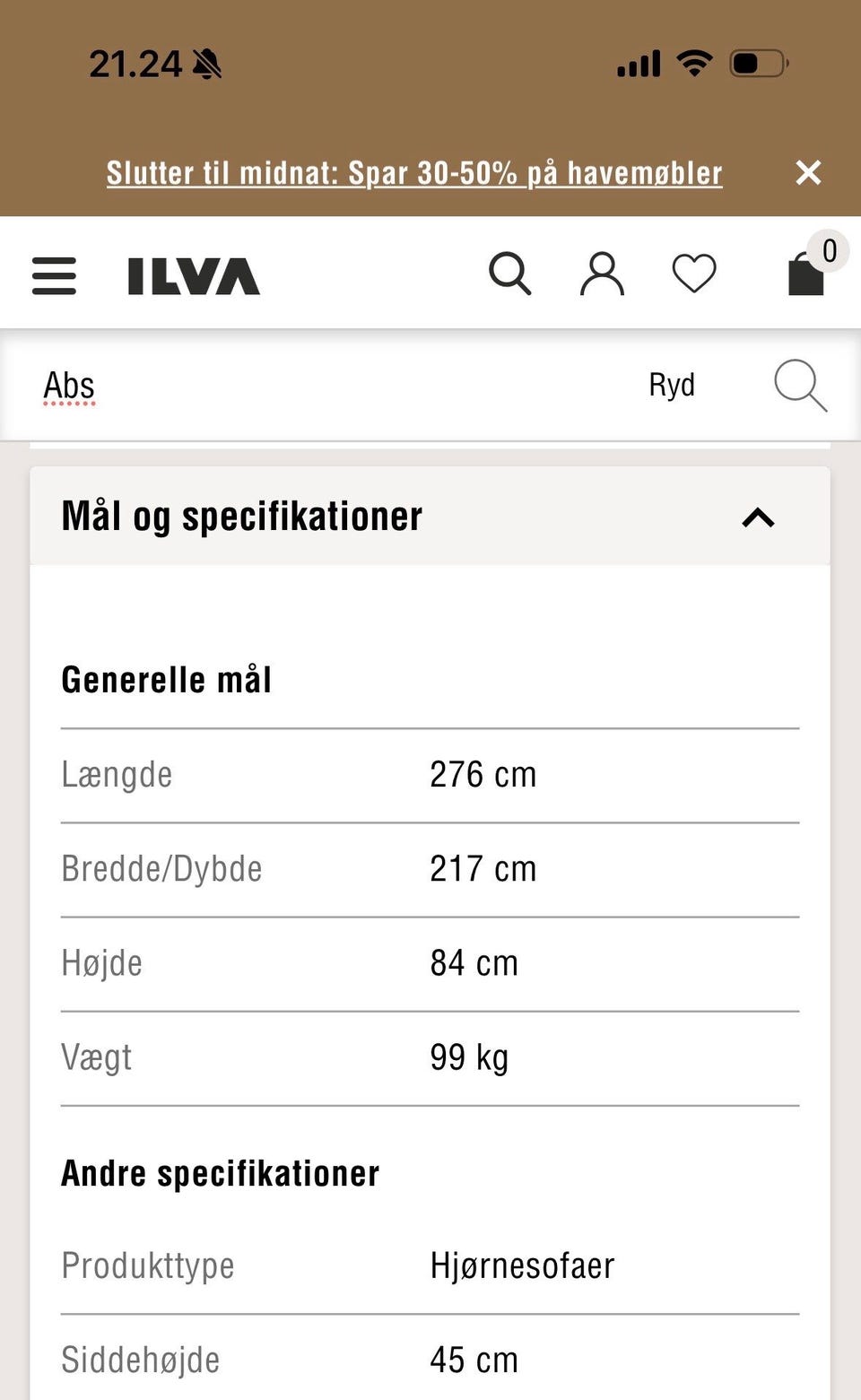Viewport: 861px width, 1400px height.
Task: Tap the cart item count badge
Action: (x=830, y=251)
